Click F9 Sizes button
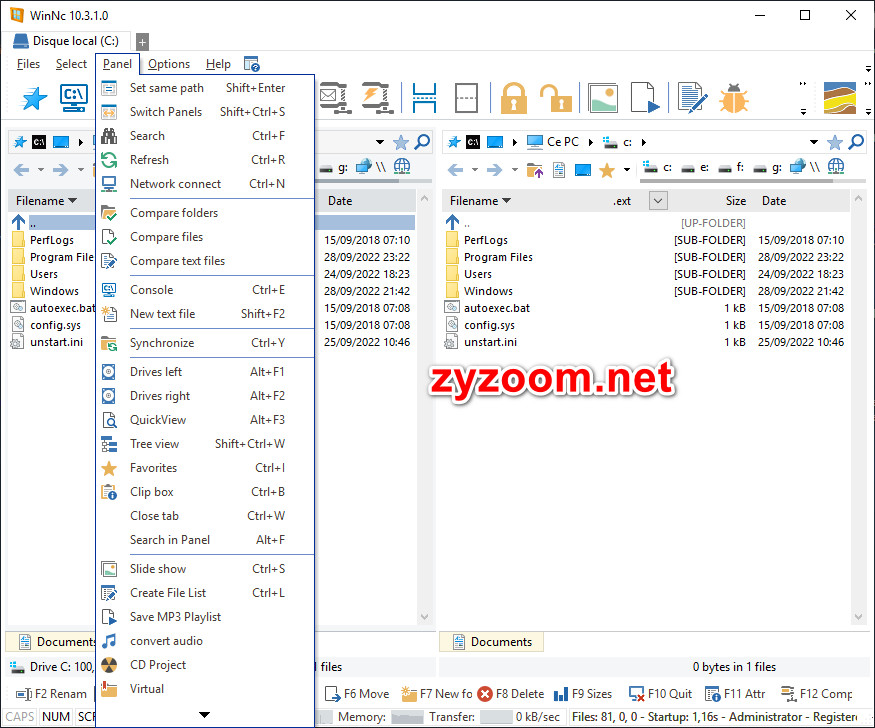 click(x=583, y=693)
